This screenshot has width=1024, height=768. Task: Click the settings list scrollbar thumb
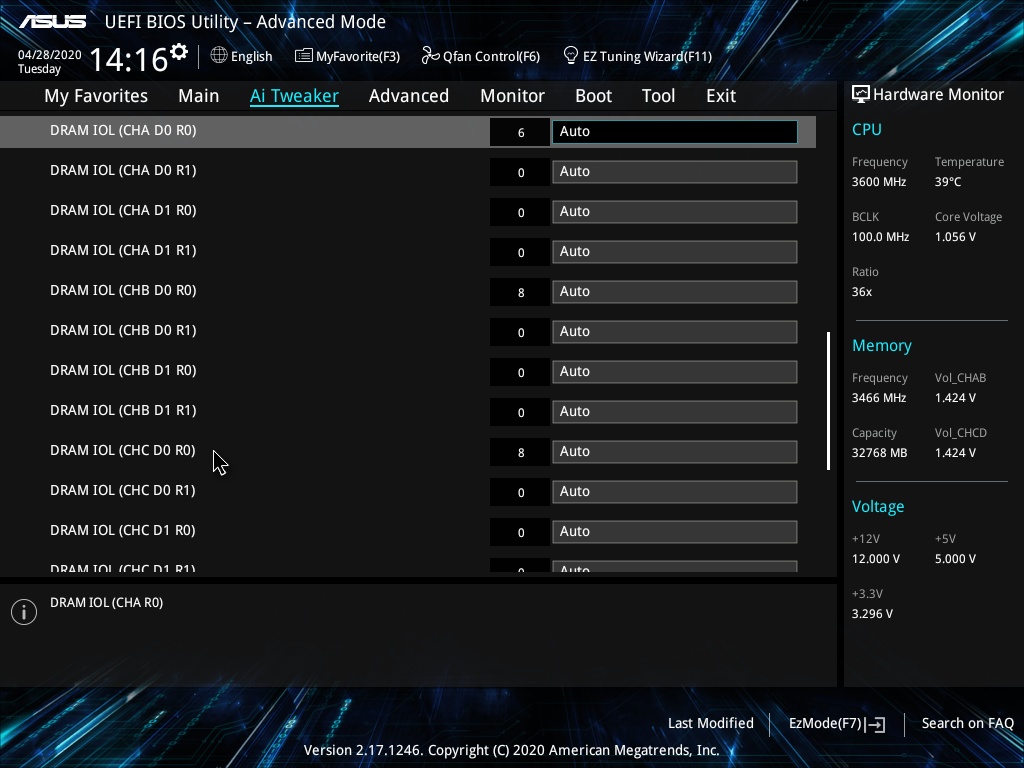pos(828,401)
